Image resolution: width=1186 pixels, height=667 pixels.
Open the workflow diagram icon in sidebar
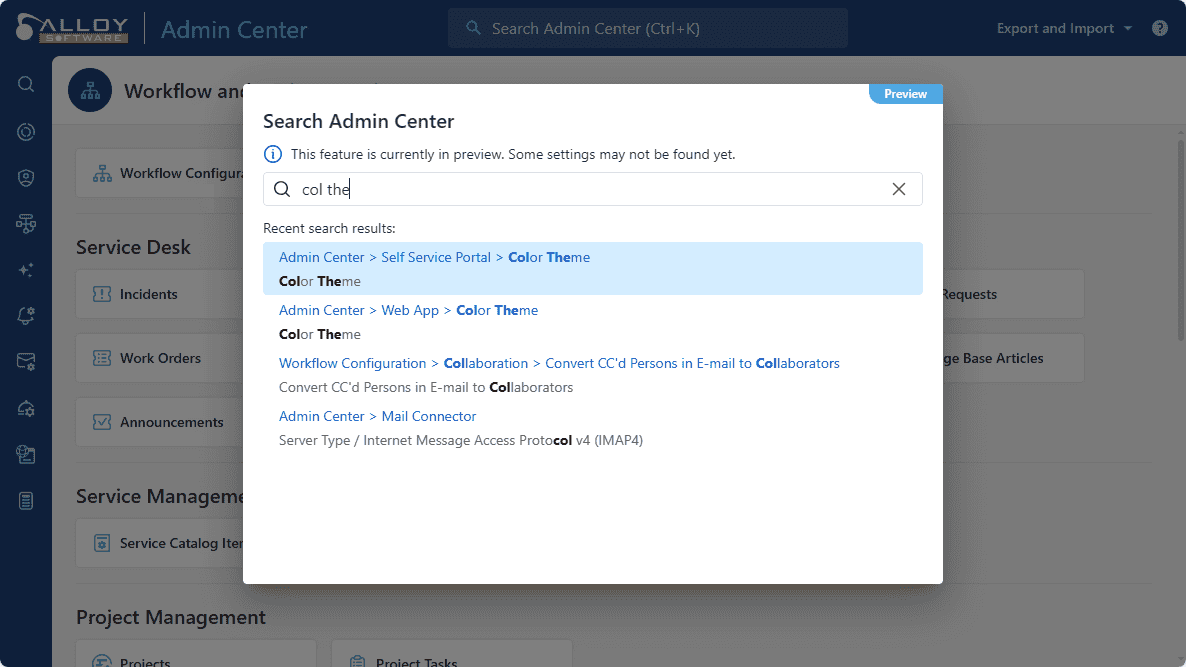[x=26, y=224]
